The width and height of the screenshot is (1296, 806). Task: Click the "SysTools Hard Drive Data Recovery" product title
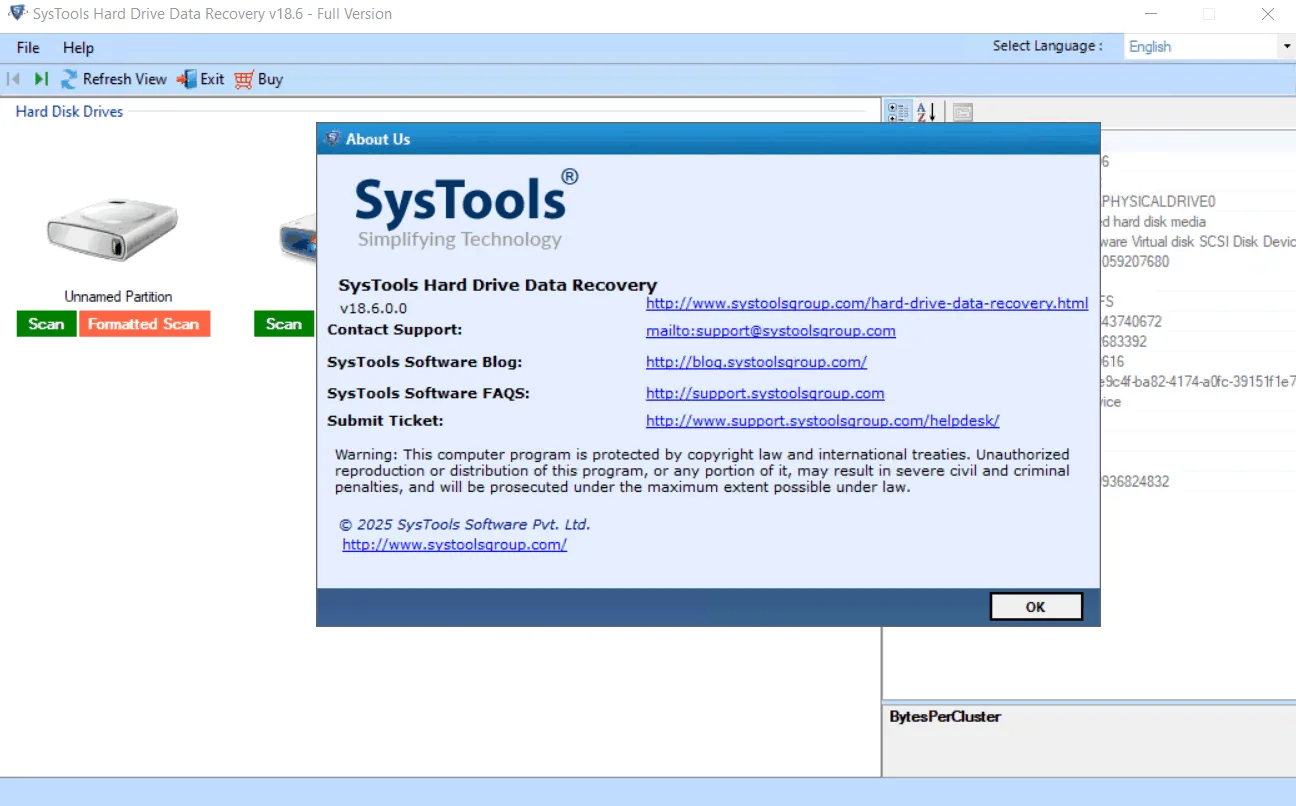click(x=498, y=286)
